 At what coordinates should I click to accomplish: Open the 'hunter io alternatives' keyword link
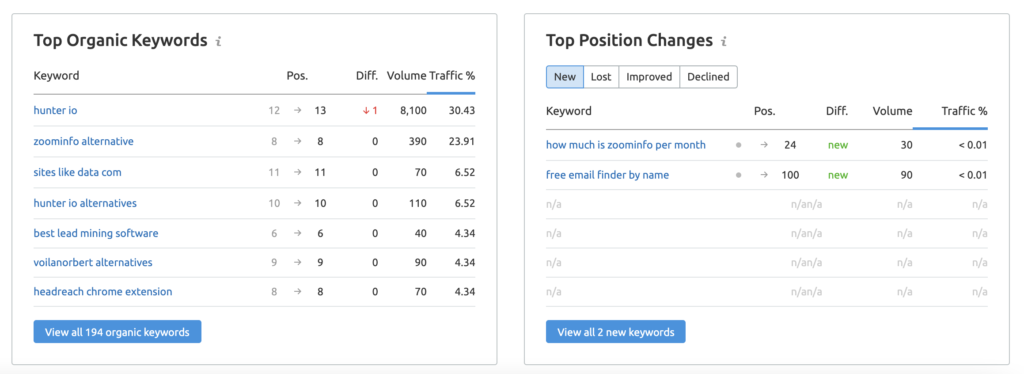[85, 203]
